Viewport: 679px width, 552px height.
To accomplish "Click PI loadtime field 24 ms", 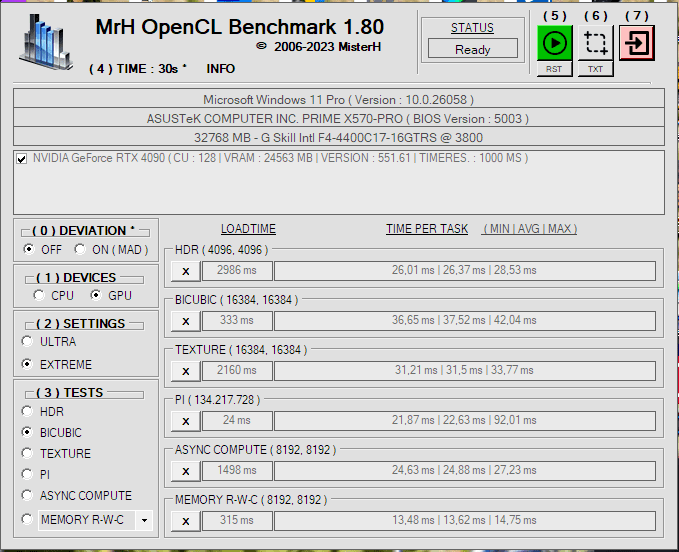I will click(237, 421).
